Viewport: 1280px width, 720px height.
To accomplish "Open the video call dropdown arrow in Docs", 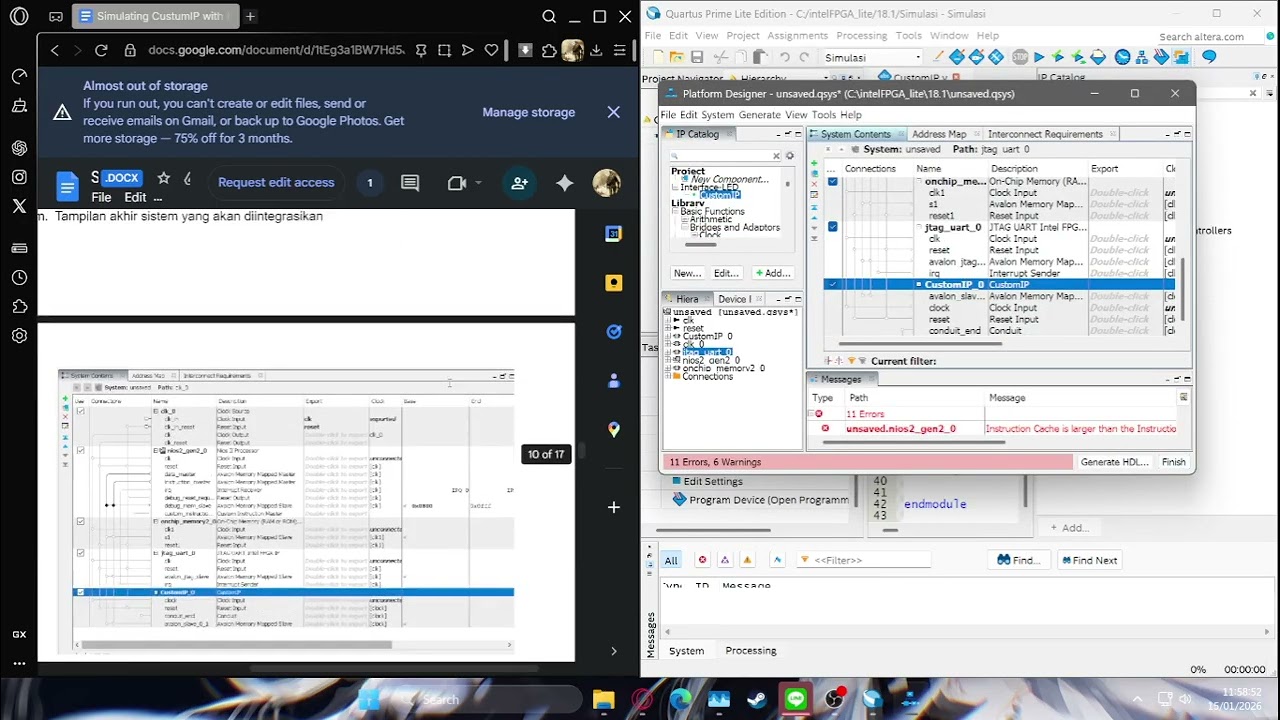I will [x=478, y=183].
